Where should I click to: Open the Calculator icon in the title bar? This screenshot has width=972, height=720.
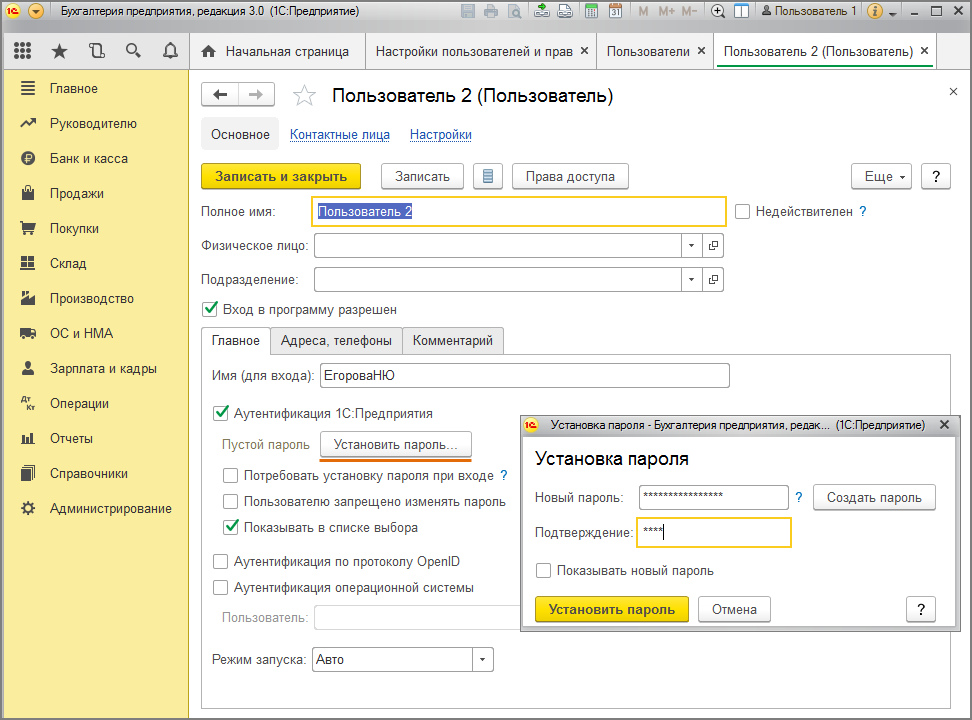(x=591, y=11)
